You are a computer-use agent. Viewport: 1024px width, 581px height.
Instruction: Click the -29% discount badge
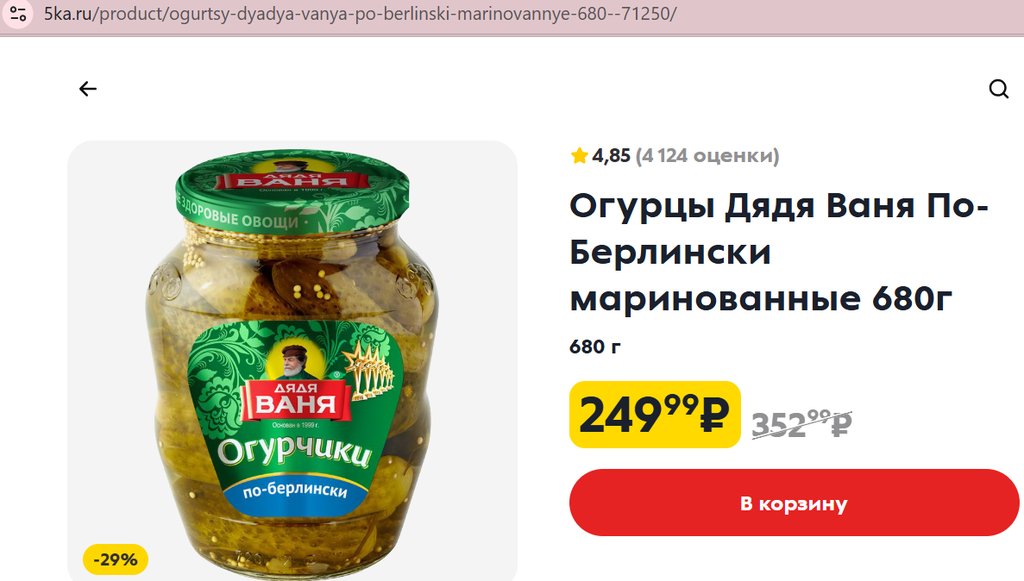pos(116,559)
